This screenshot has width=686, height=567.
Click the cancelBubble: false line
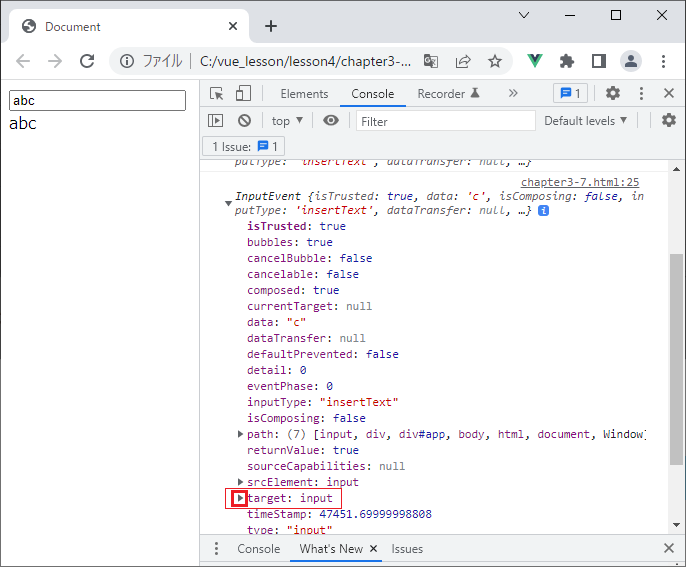click(x=309, y=258)
